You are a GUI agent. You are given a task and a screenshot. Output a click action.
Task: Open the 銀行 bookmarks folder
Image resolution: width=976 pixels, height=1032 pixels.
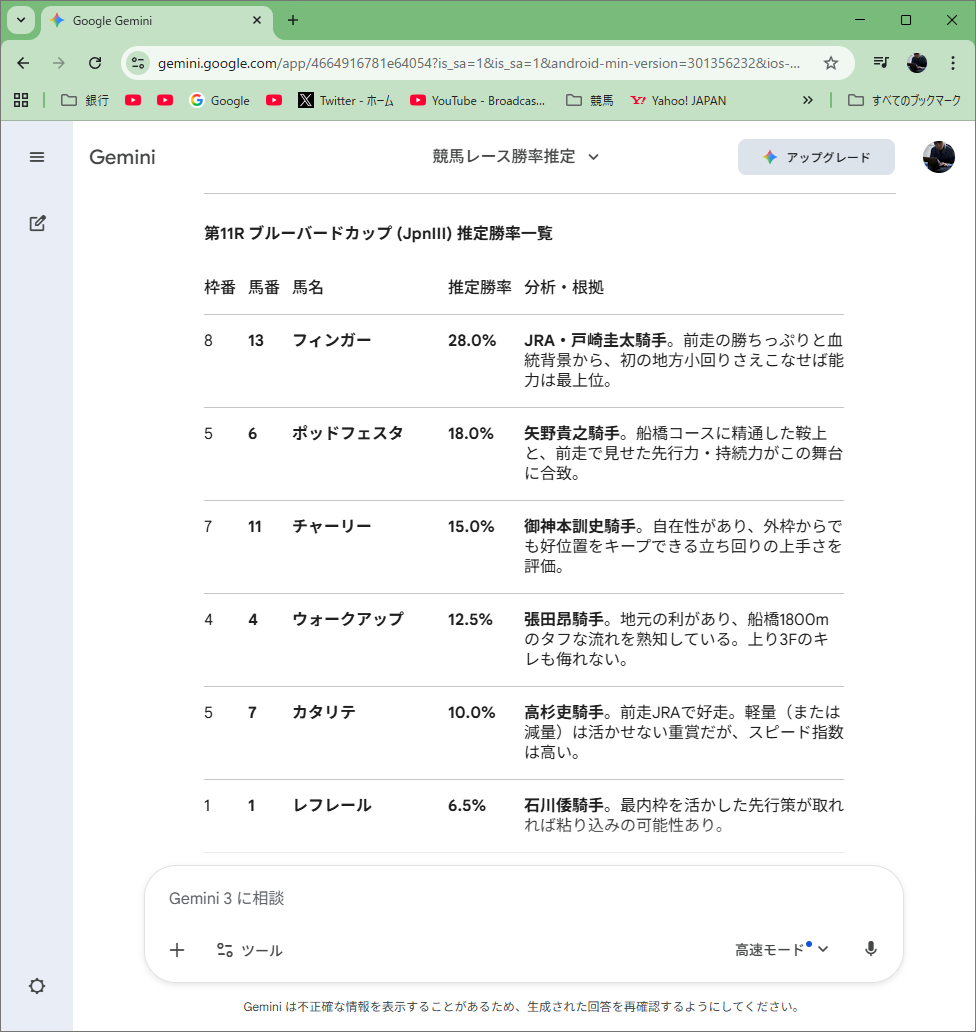pyautogui.click(x=85, y=100)
